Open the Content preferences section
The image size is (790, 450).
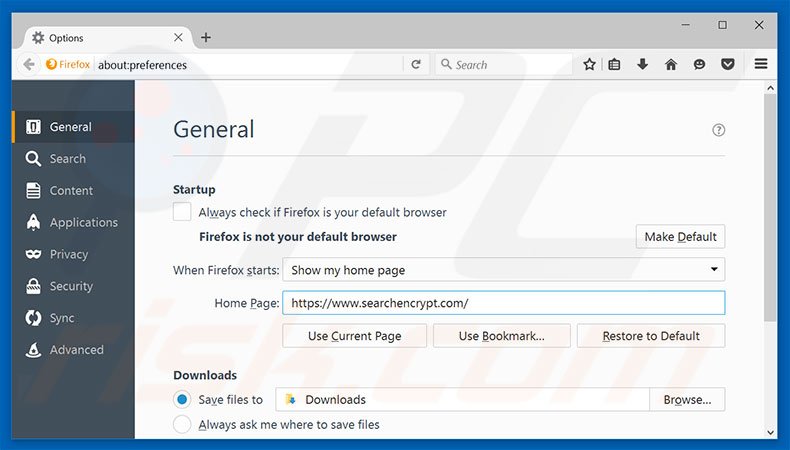pyautogui.click(x=74, y=190)
